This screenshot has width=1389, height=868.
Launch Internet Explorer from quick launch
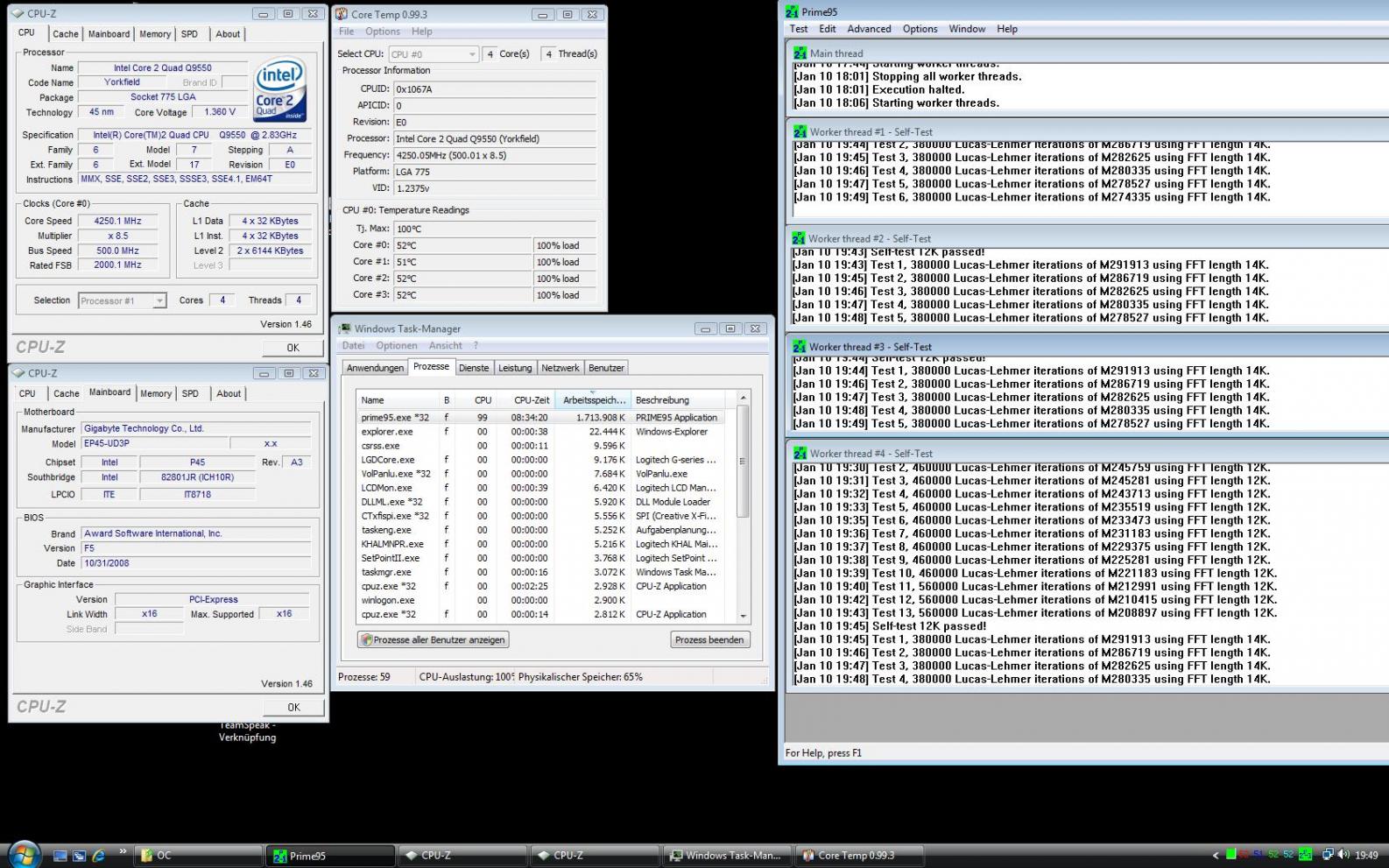98,856
